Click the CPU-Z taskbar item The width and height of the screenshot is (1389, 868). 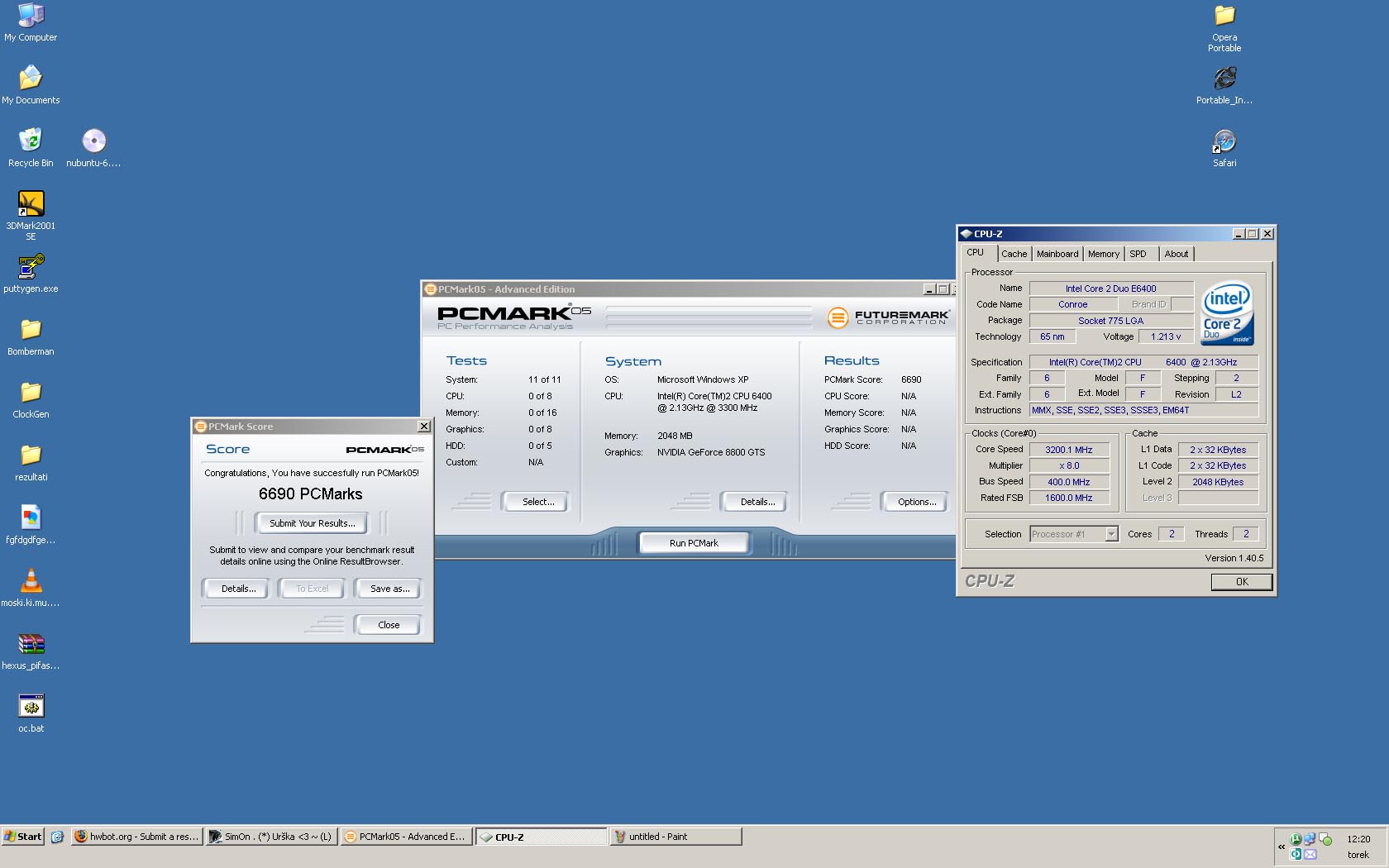tap(542, 837)
